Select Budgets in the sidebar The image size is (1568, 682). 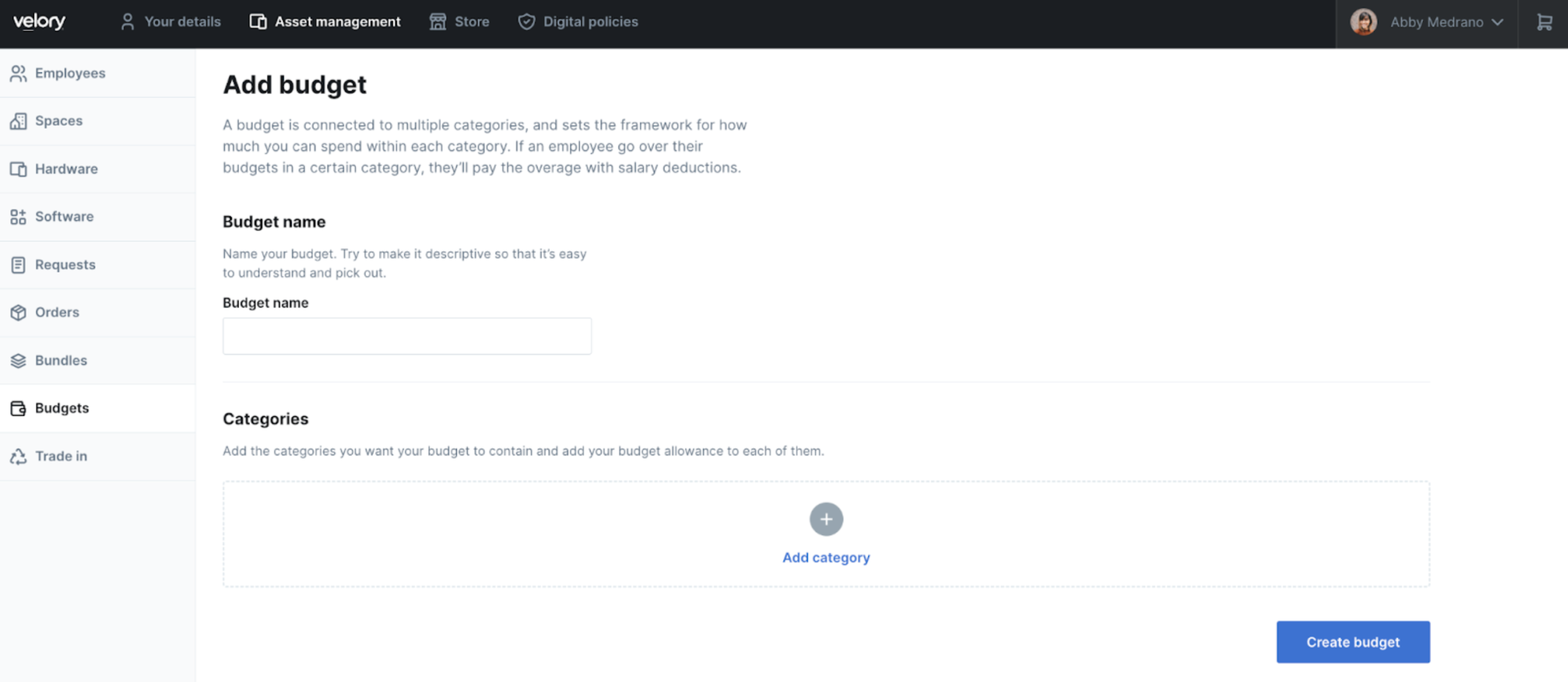click(x=97, y=408)
